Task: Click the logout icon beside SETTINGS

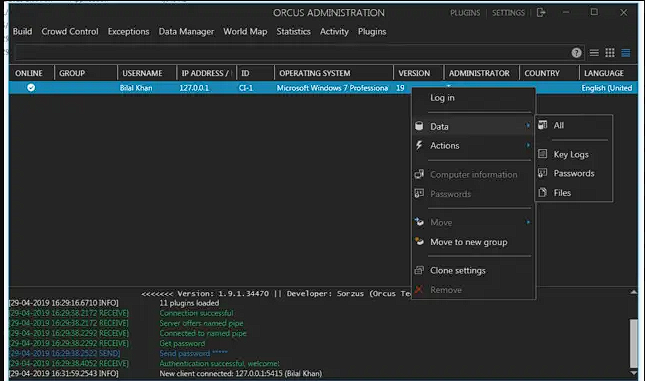Action: coord(541,13)
